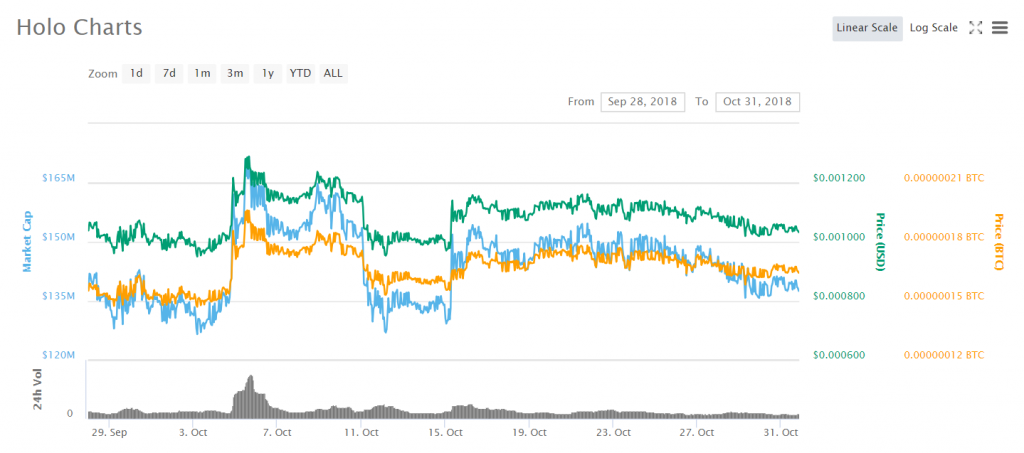Click the $0.001200 price label

pos(839,178)
